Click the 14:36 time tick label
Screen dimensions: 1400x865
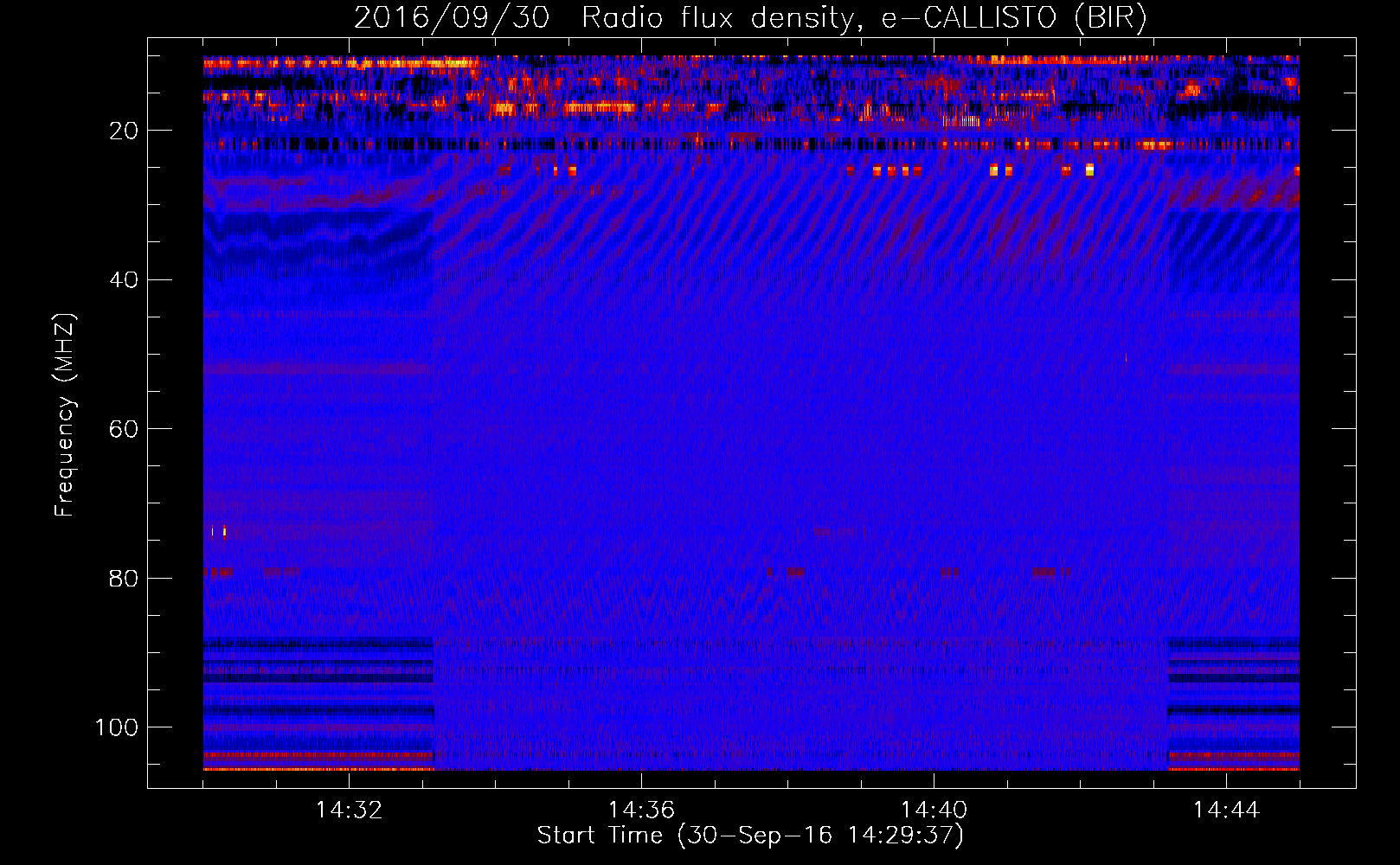coord(641,811)
